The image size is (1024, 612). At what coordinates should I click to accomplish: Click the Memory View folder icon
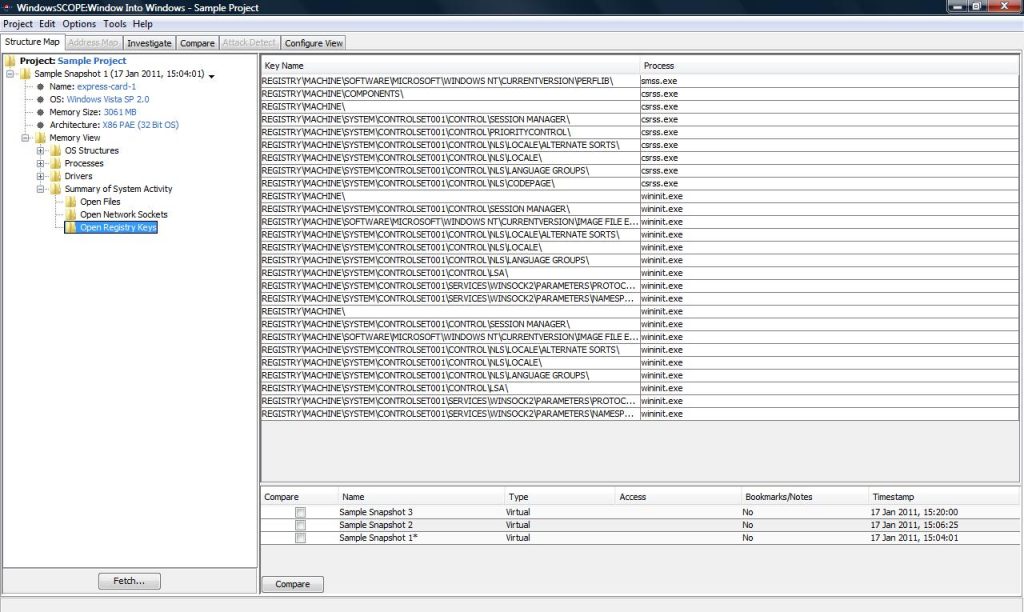coord(40,138)
